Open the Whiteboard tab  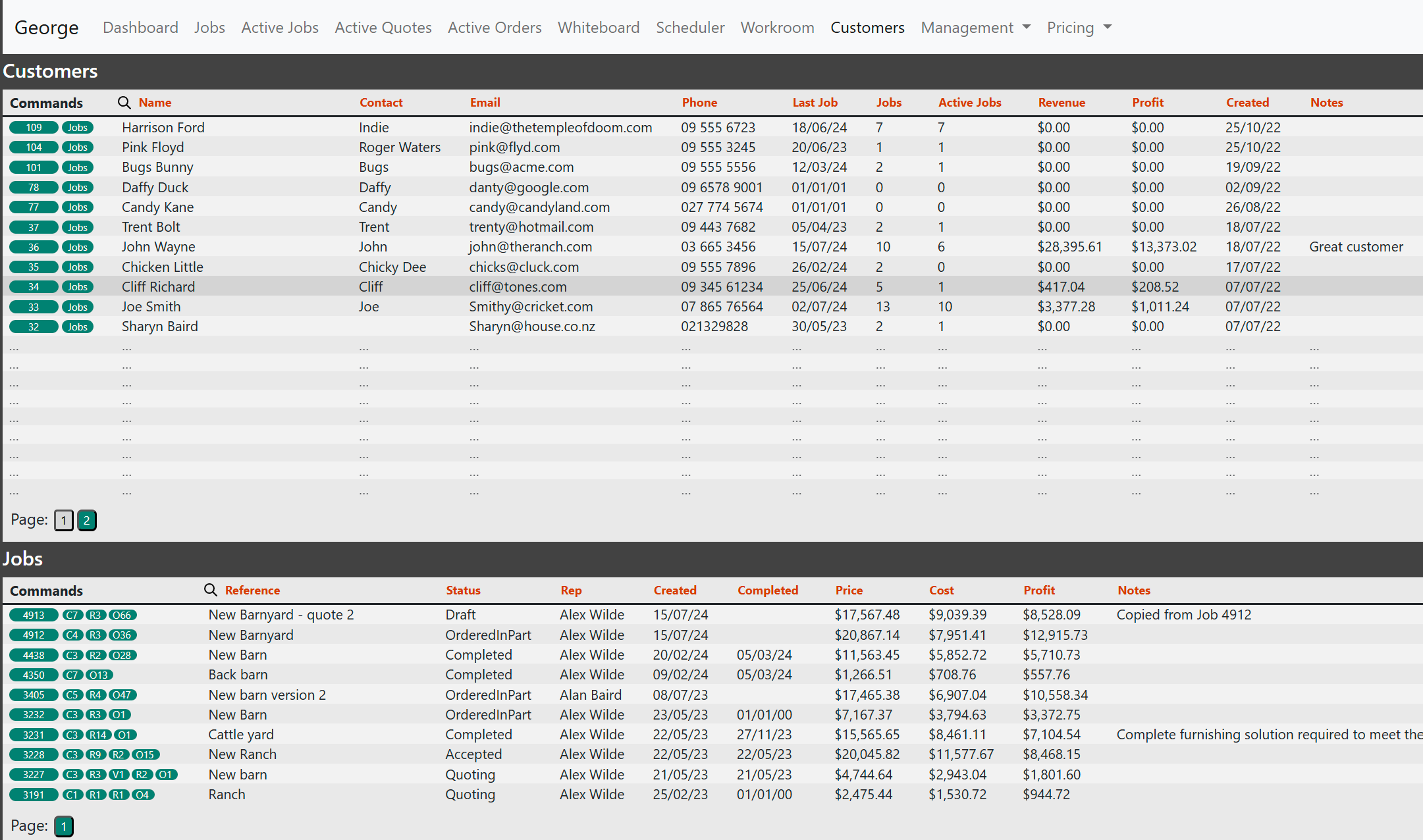click(598, 28)
